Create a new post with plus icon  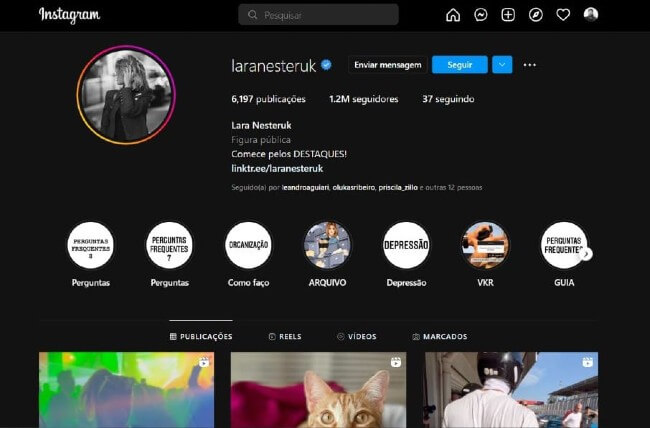[508, 15]
